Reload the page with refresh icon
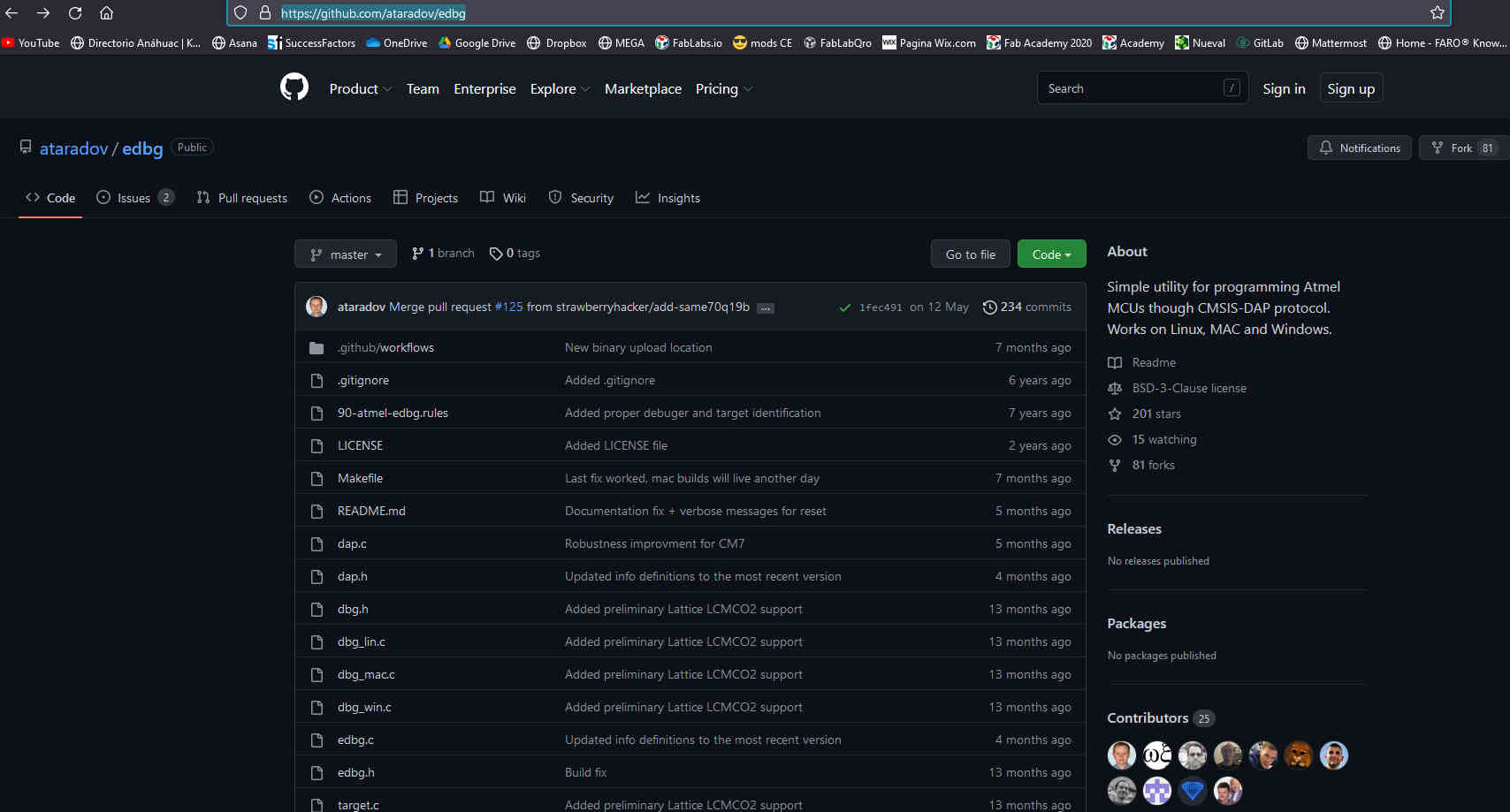The height and width of the screenshot is (812, 1510). pyautogui.click(x=75, y=13)
